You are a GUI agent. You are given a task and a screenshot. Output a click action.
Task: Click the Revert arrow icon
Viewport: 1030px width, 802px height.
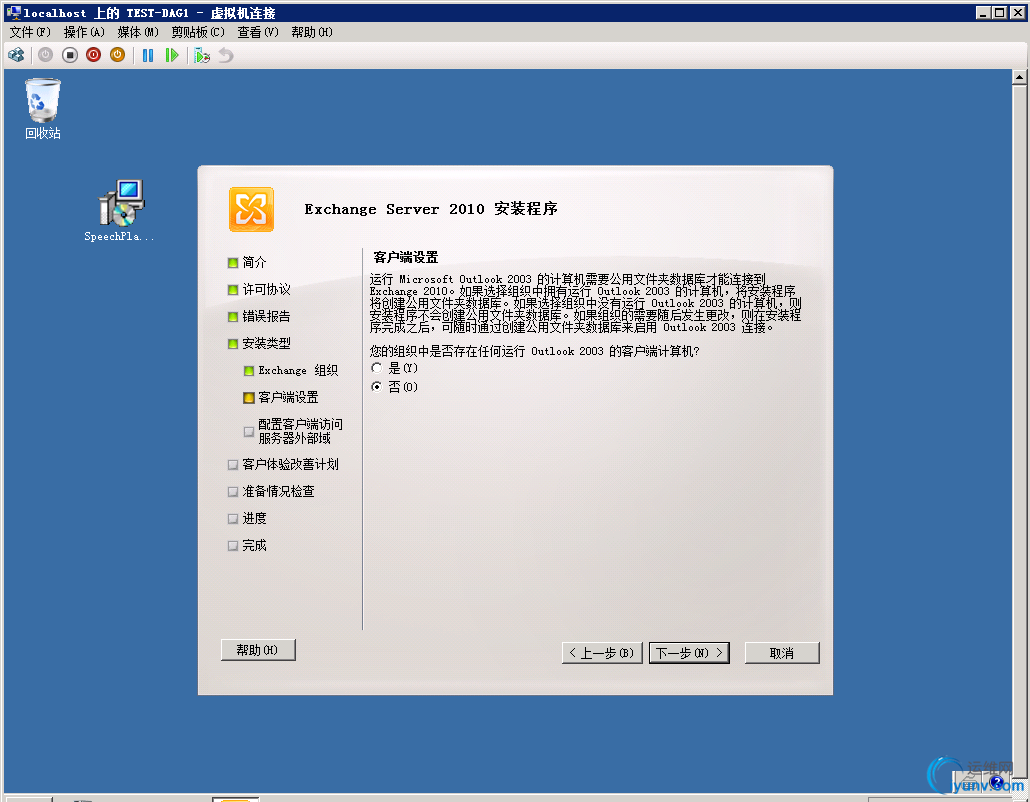pos(226,55)
